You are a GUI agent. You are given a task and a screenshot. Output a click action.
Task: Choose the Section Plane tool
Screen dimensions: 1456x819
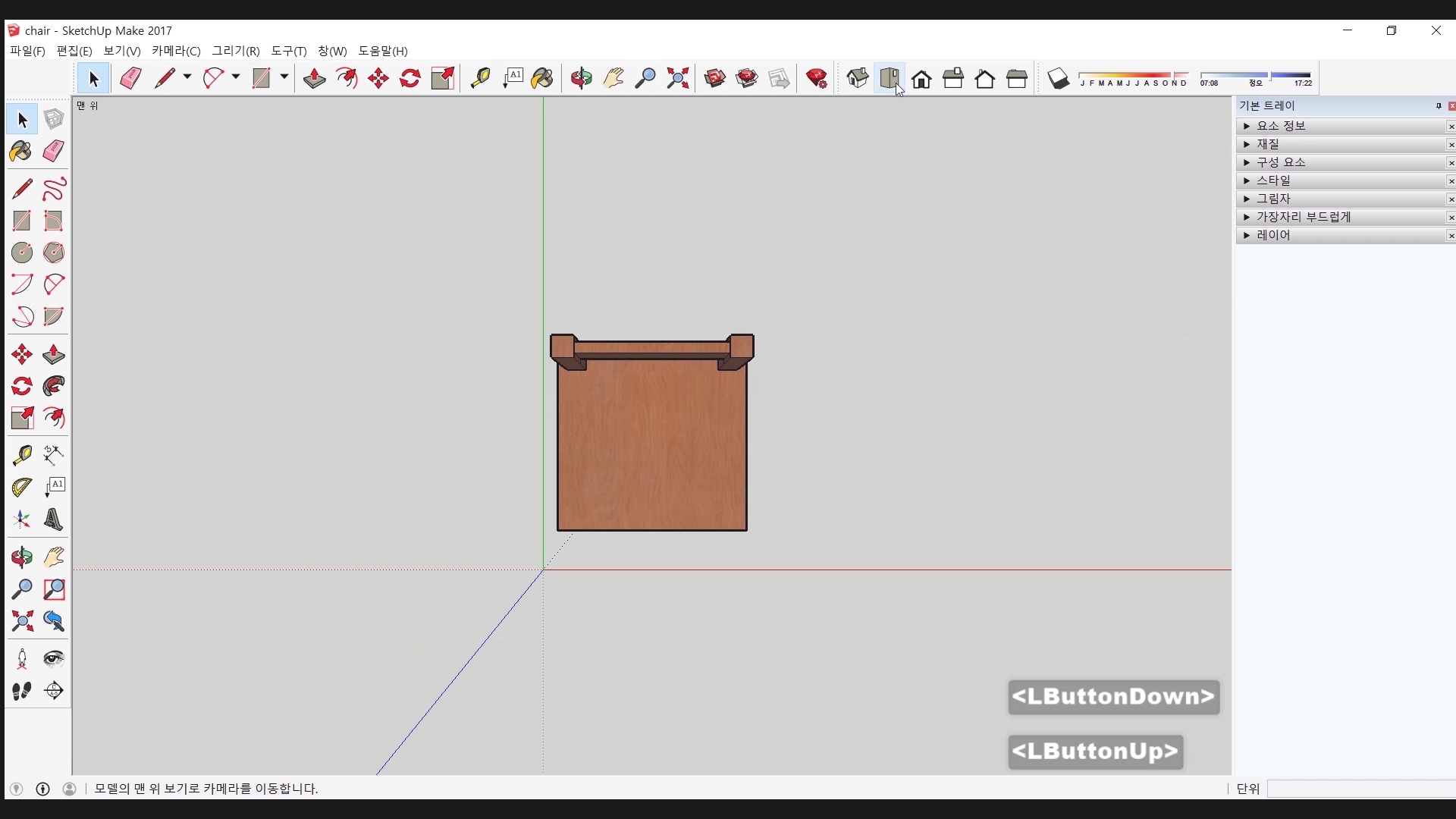pos(54,691)
